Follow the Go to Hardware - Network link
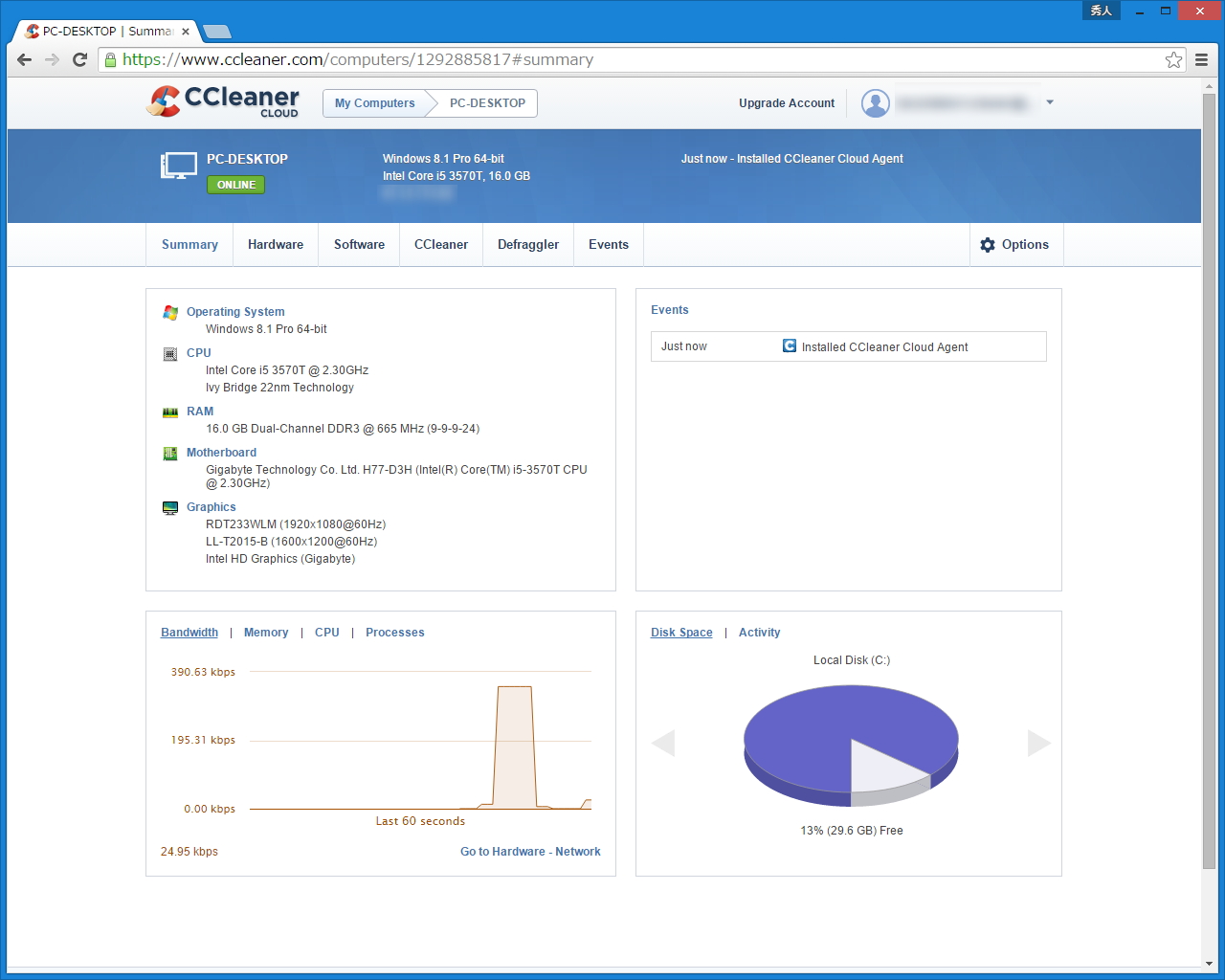 point(530,852)
